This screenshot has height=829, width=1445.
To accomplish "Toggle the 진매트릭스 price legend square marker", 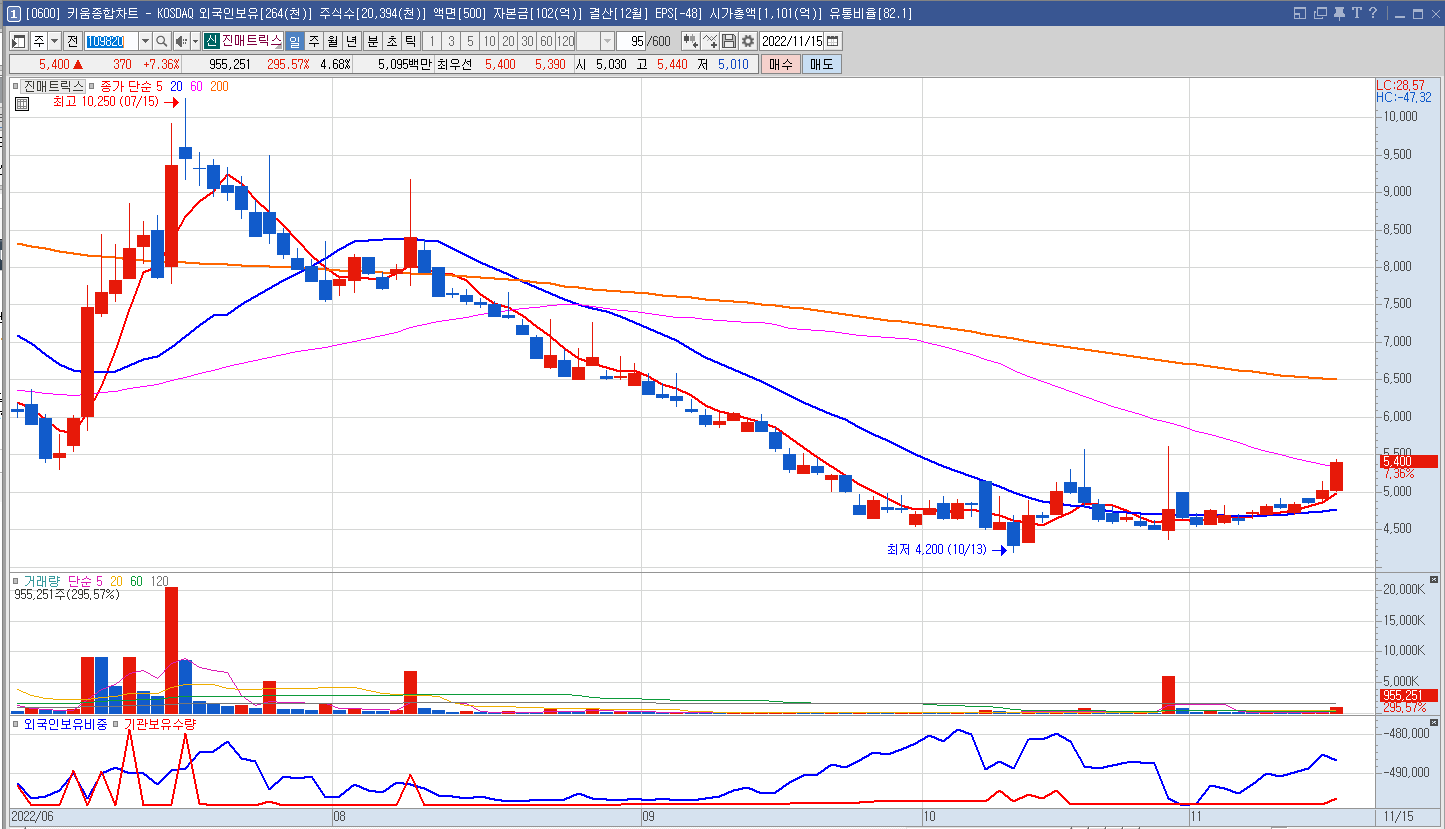I will coord(16,87).
